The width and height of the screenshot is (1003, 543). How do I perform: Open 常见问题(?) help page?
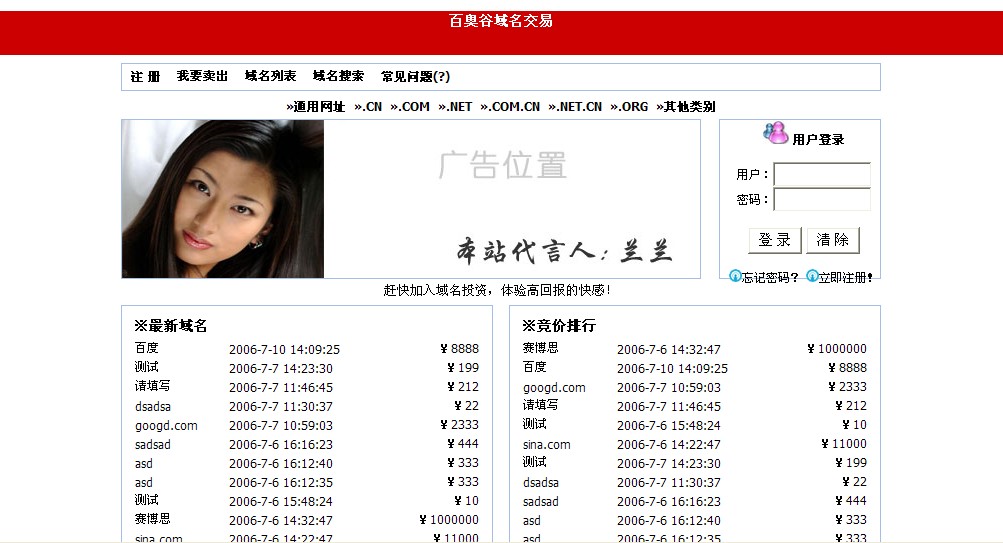pos(415,76)
